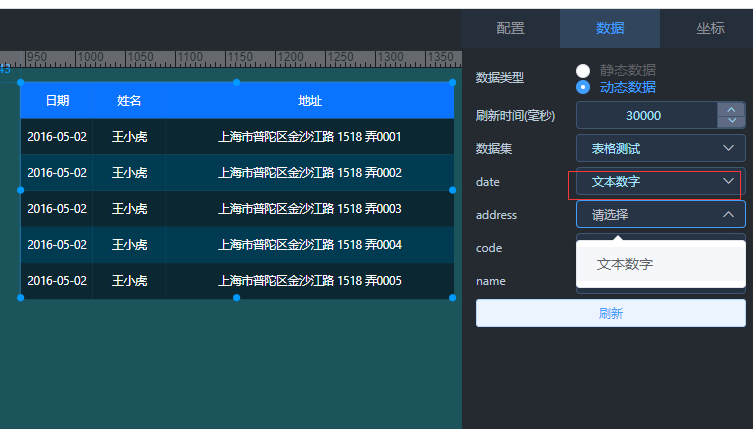This screenshot has width=753, height=429.
Task: Expand the 数据集 表格测试 dropdown
Action: coord(660,148)
